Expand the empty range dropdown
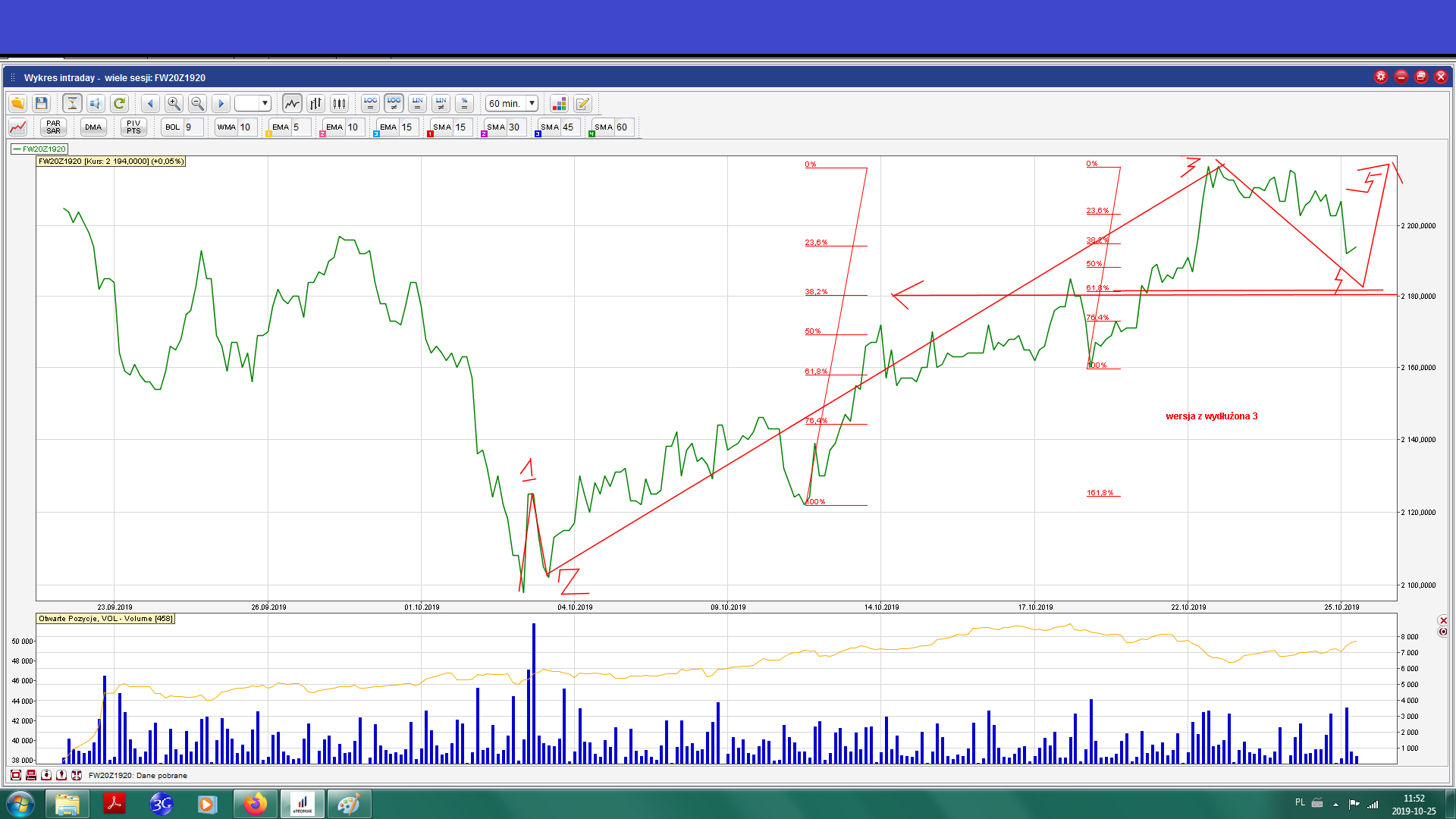 265,103
